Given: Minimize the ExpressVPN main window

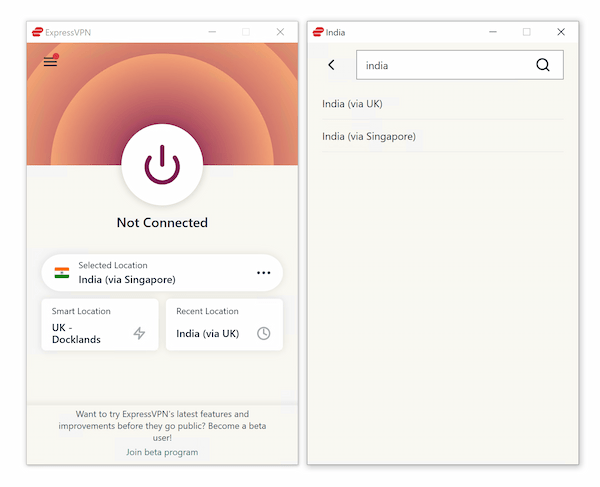Looking at the screenshot, I should [212, 32].
